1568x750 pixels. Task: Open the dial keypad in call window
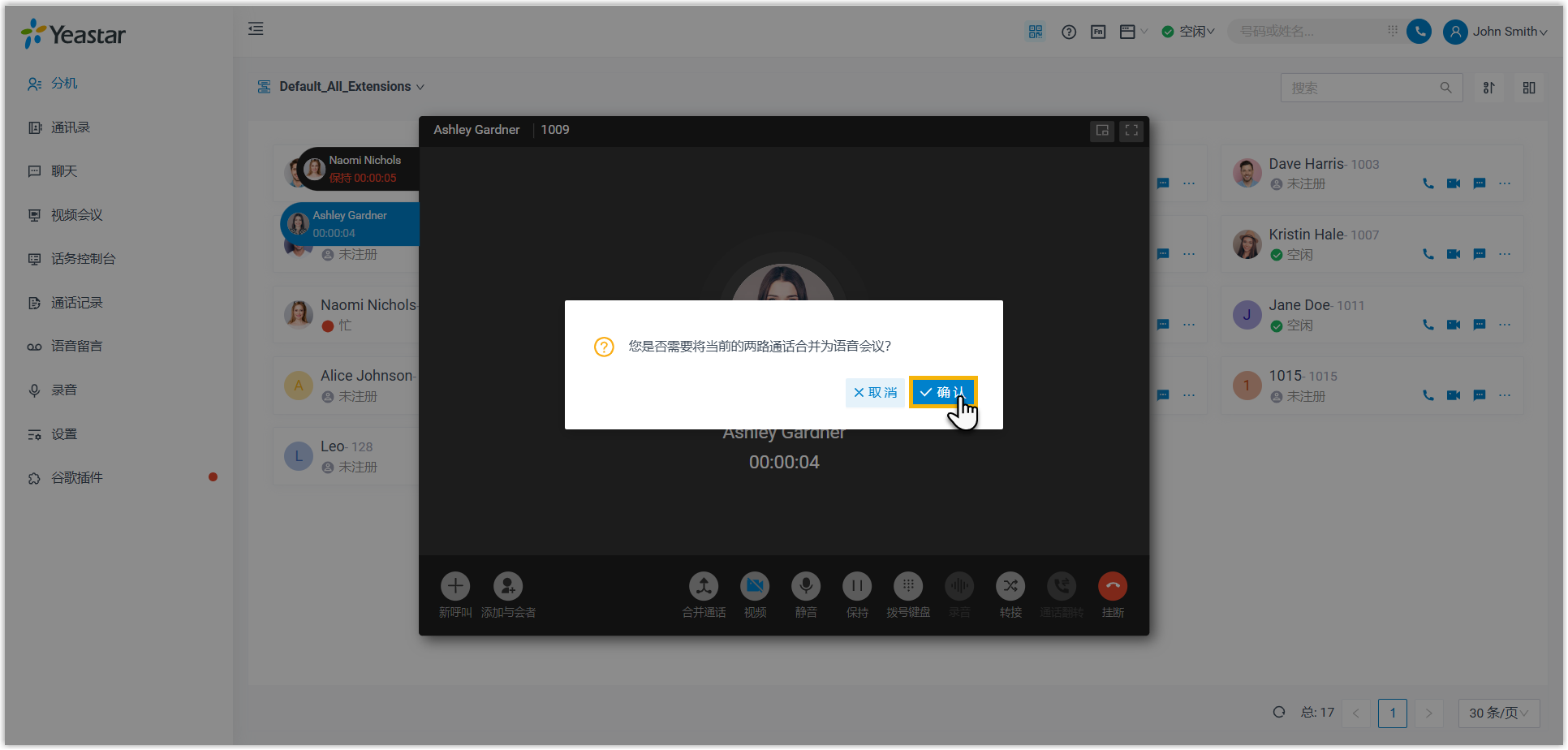(907, 586)
